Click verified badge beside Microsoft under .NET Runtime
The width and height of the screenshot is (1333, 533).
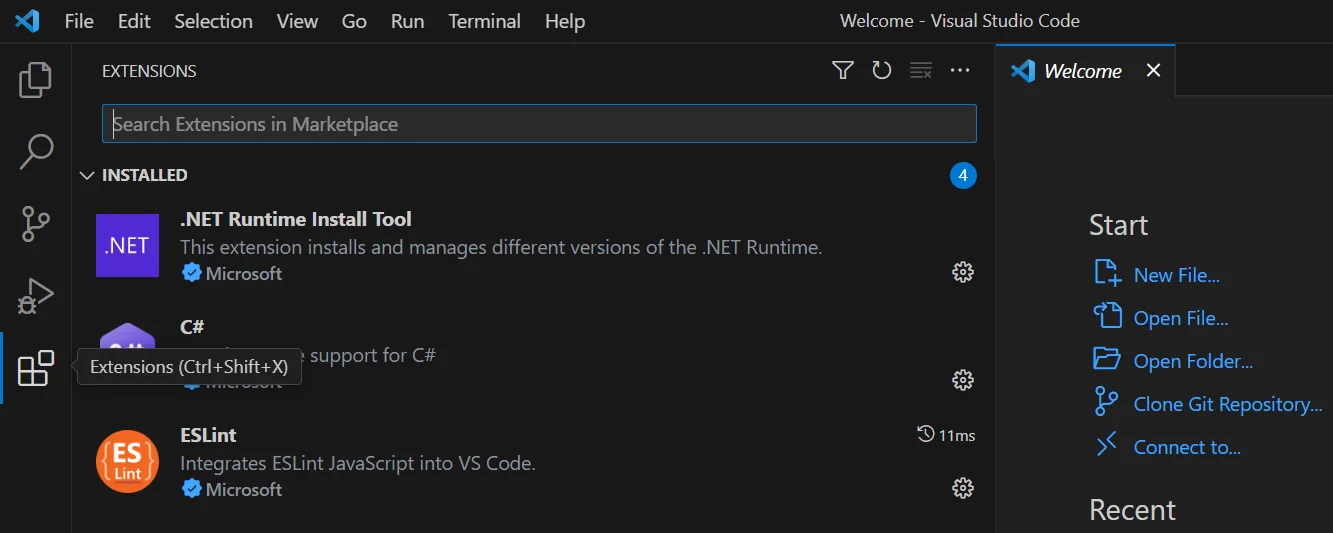coord(191,273)
